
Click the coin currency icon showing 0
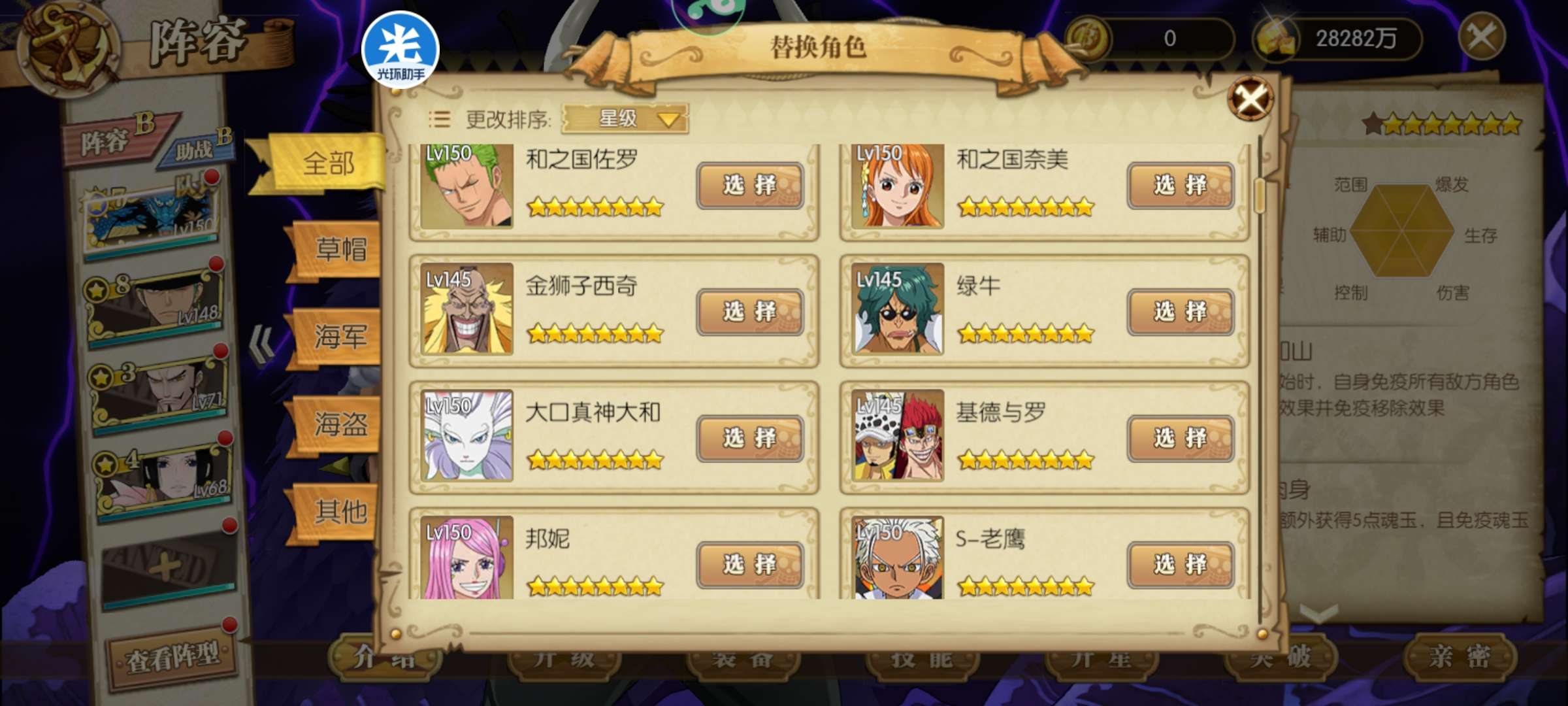[1087, 39]
